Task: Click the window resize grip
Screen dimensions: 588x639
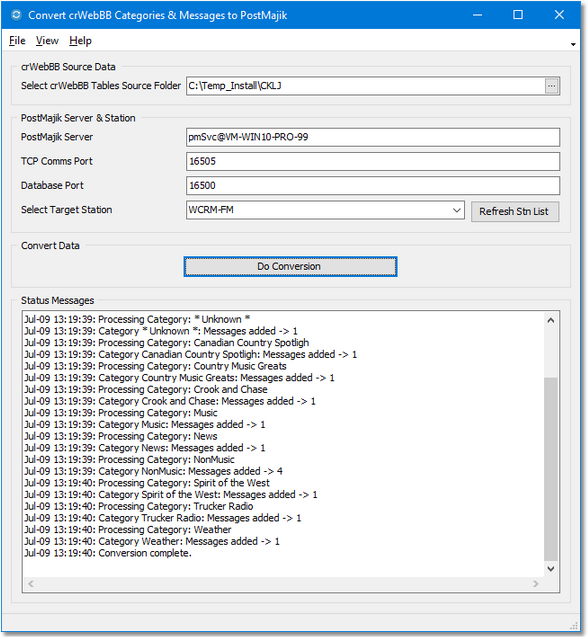Action: [x=574, y=626]
